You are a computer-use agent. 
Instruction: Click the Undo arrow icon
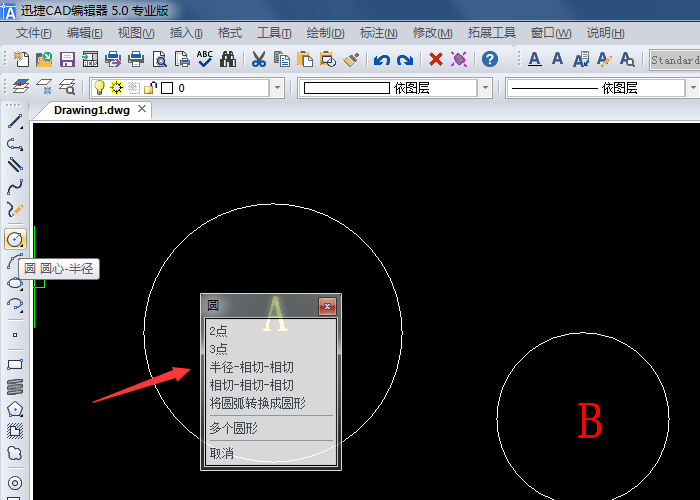[x=381, y=60]
